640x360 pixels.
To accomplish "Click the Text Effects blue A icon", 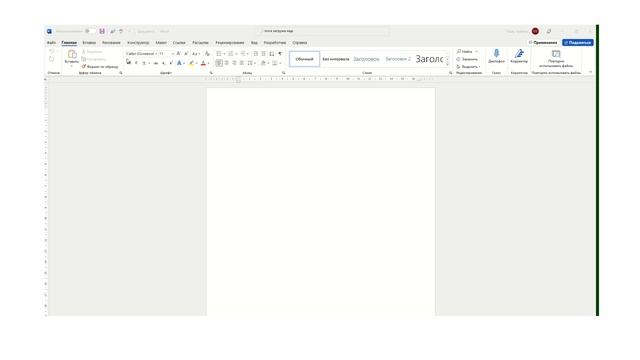I will 179,63.
